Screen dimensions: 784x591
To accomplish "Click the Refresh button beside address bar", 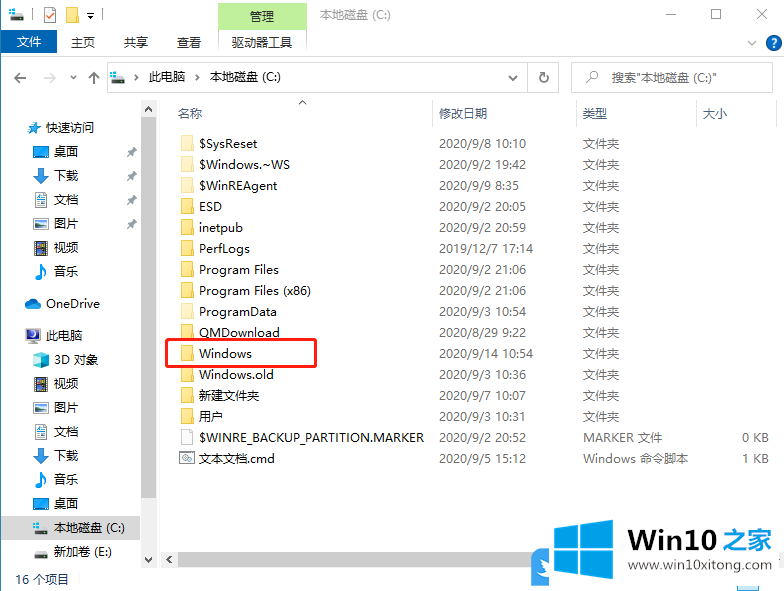I will (x=543, y=77).
